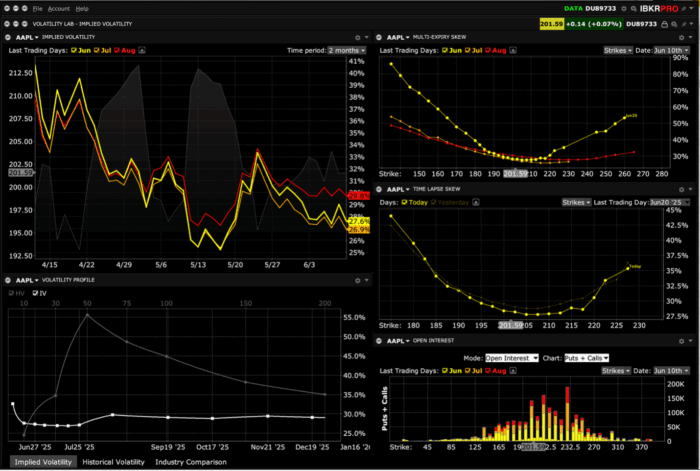Open AAPL symbol dropdown in Implied Volatility panel
Viewport: 700px width, 471px height.
point(27,38)
